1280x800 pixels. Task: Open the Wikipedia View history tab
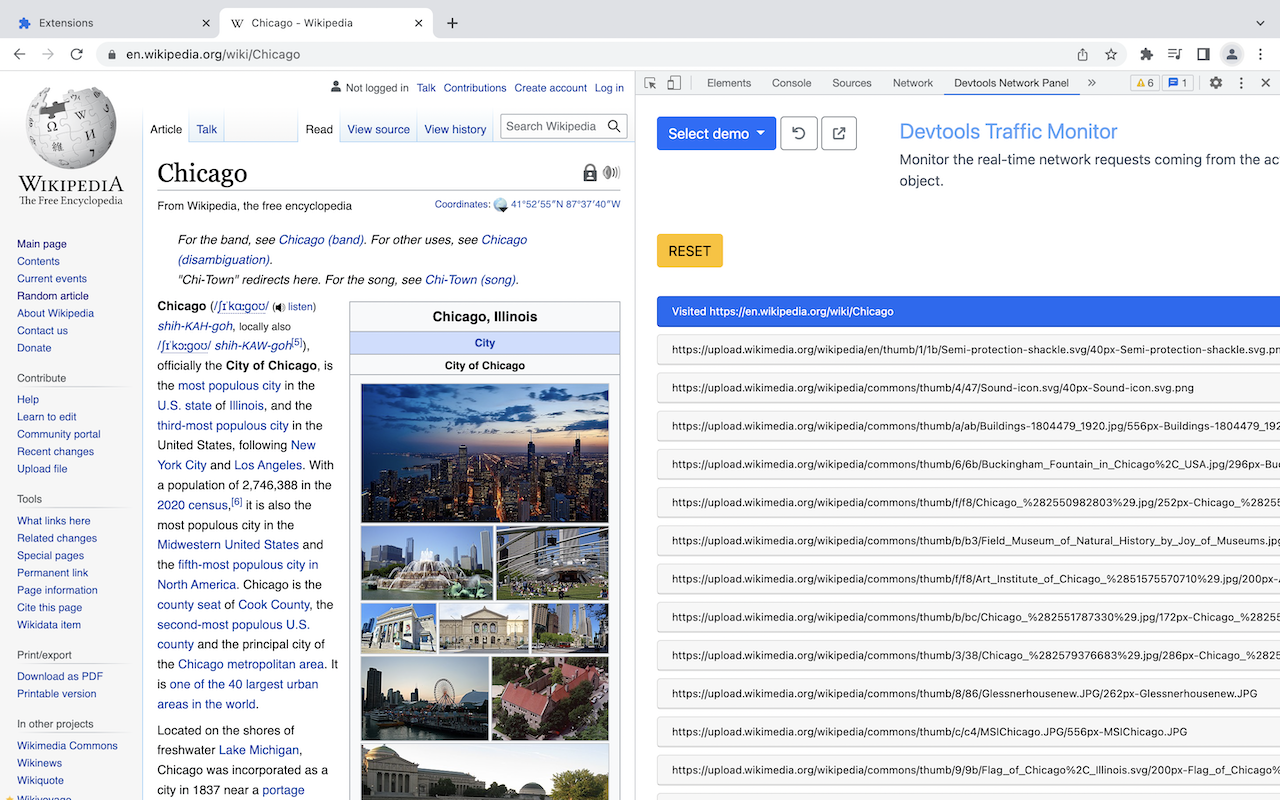click(455, 129)
